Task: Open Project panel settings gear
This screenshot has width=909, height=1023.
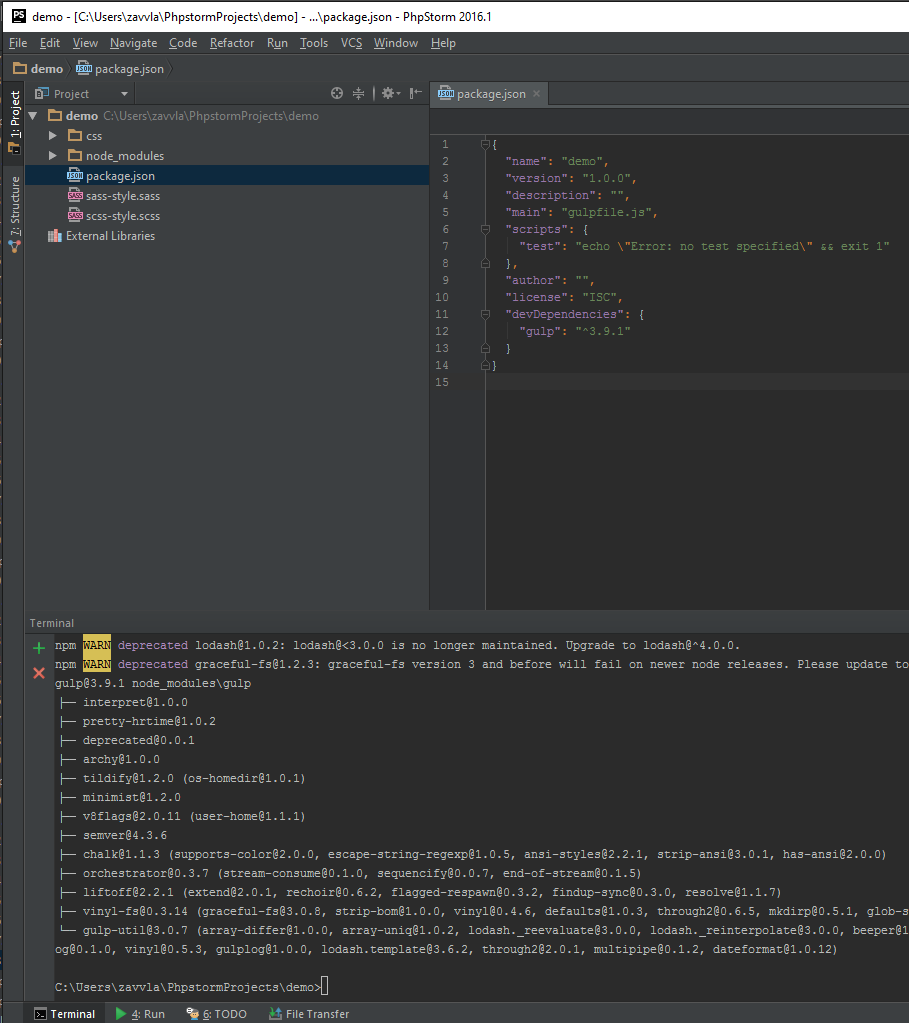Action: pyautogui.click(x=388, y=93)
